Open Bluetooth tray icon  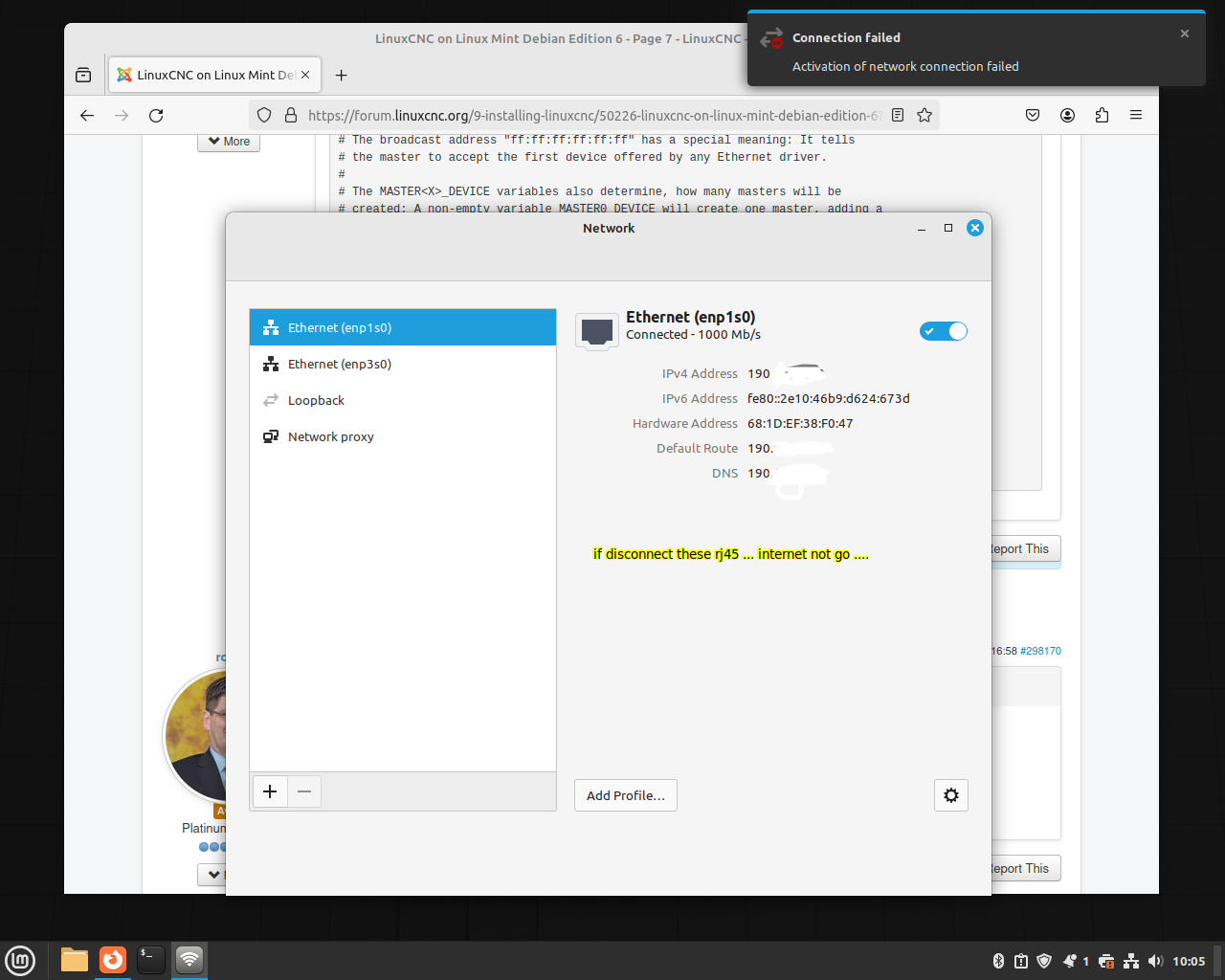click(x=998, y=961)
